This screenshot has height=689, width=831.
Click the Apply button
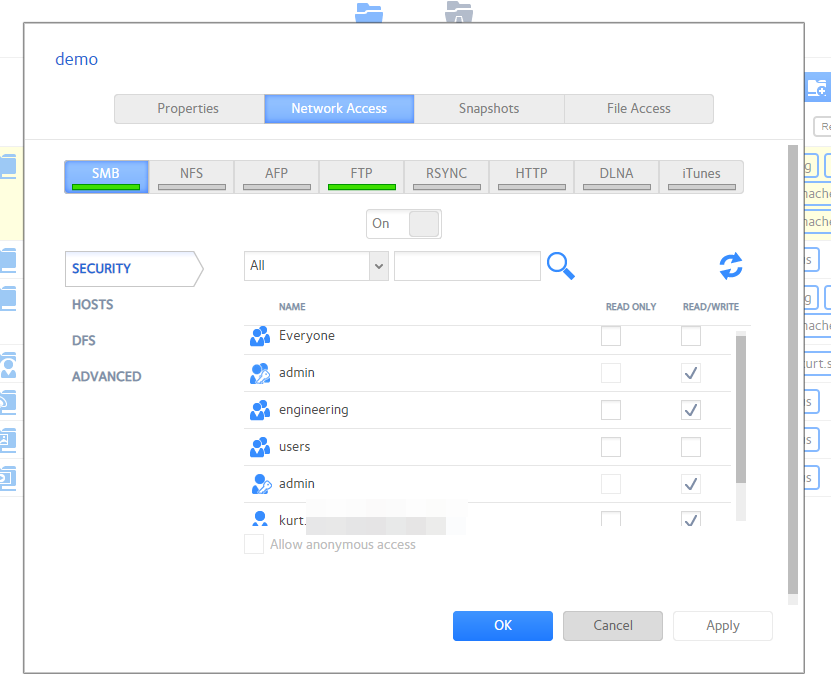(723, 626)
